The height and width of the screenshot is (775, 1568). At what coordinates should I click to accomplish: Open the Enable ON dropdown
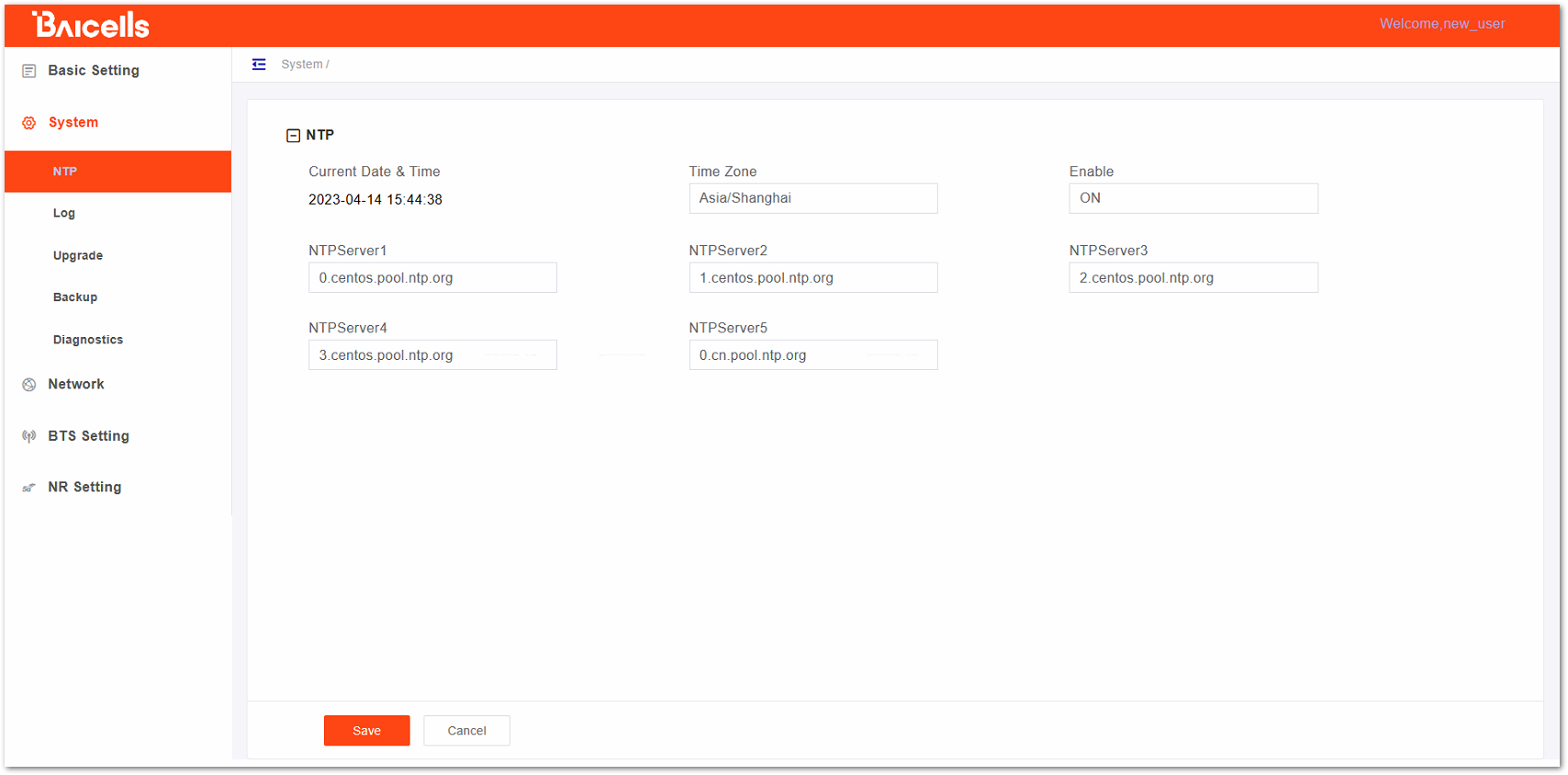pos(1193,198)
